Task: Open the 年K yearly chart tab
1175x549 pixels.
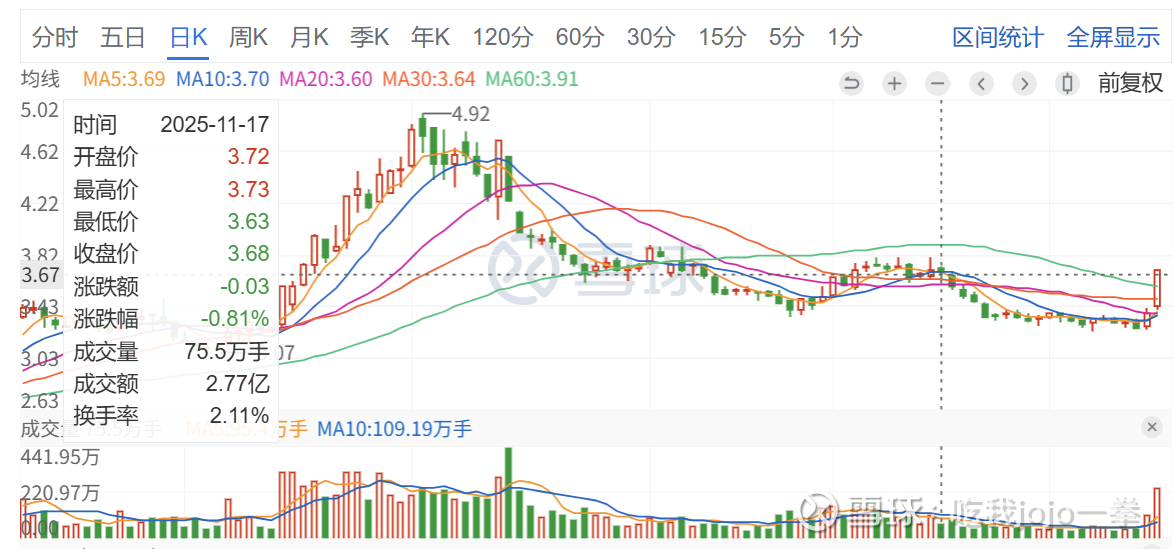Action: [431, 38]
